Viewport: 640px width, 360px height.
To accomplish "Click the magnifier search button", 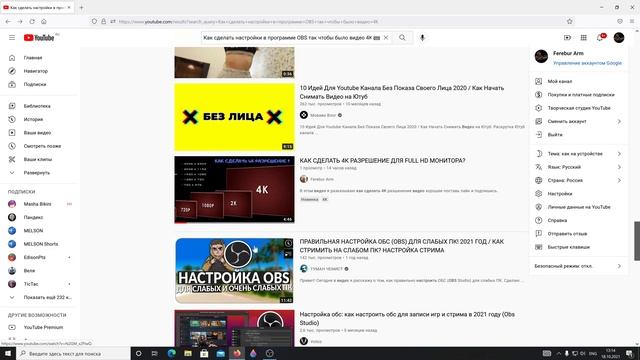I will 402,38.
